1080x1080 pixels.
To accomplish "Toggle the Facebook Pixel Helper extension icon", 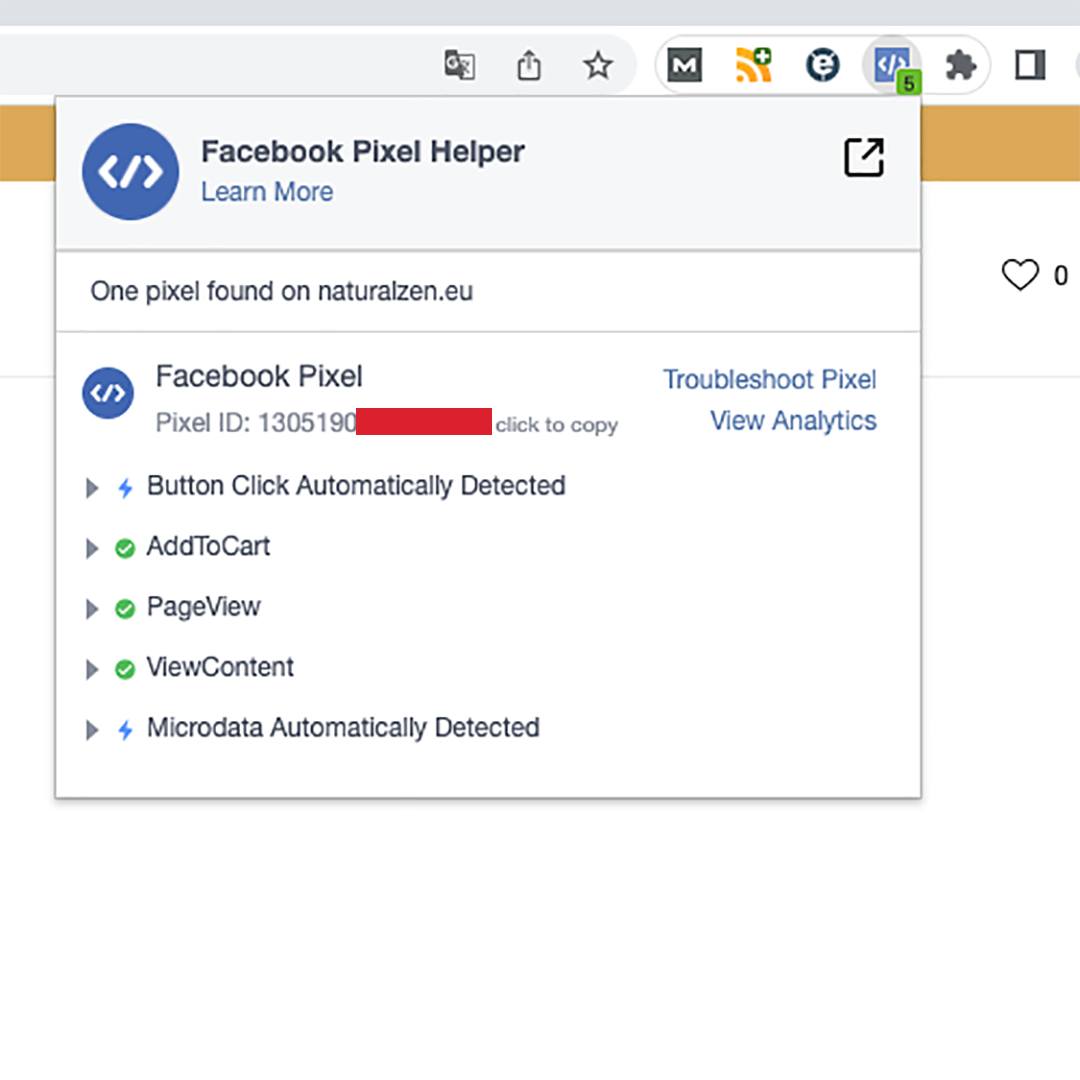I will coord(893,65).
